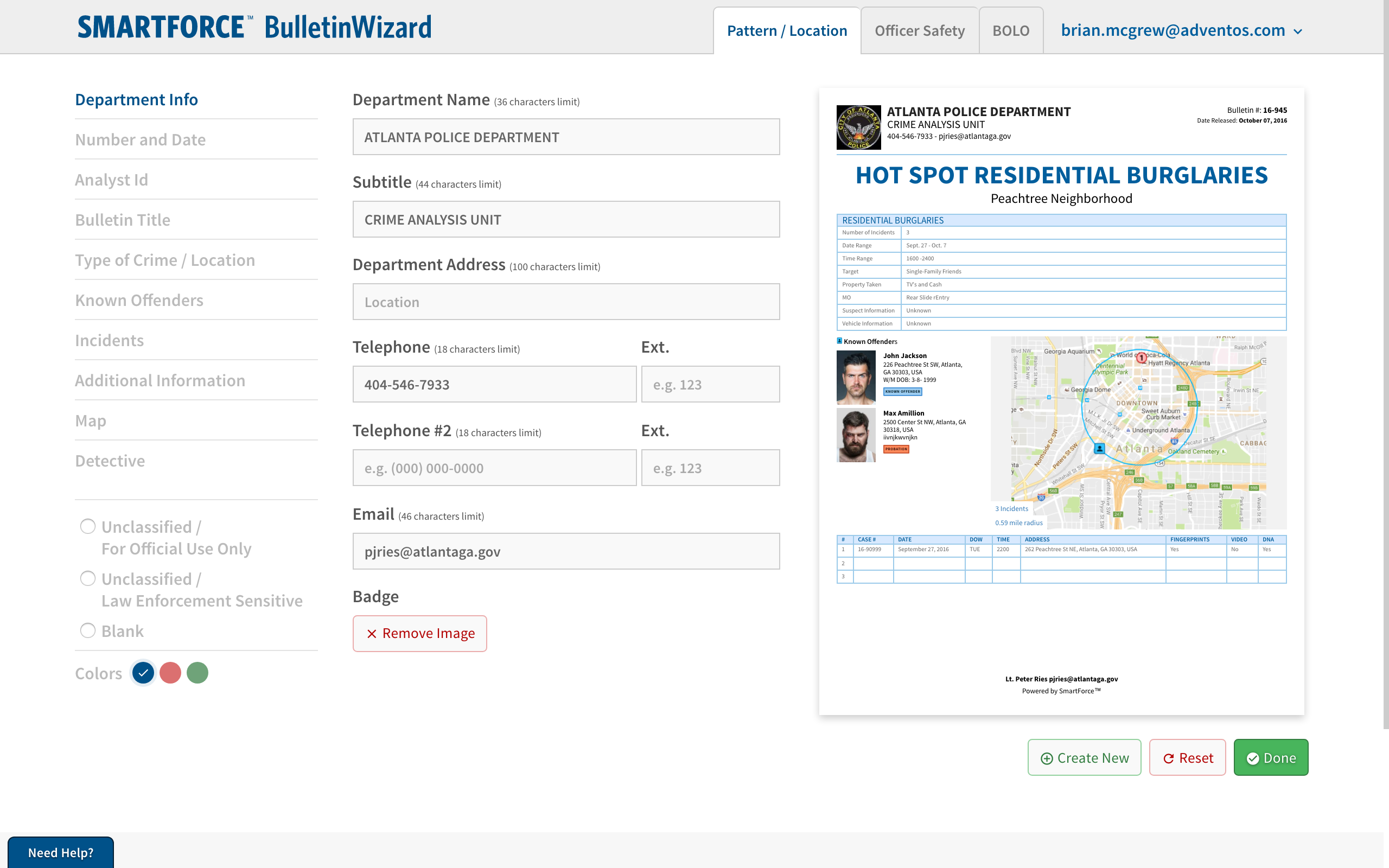This screenshot has height=868, width=1389.
Task: Click the blue offender marker on map
Action: coord(1099,448)
